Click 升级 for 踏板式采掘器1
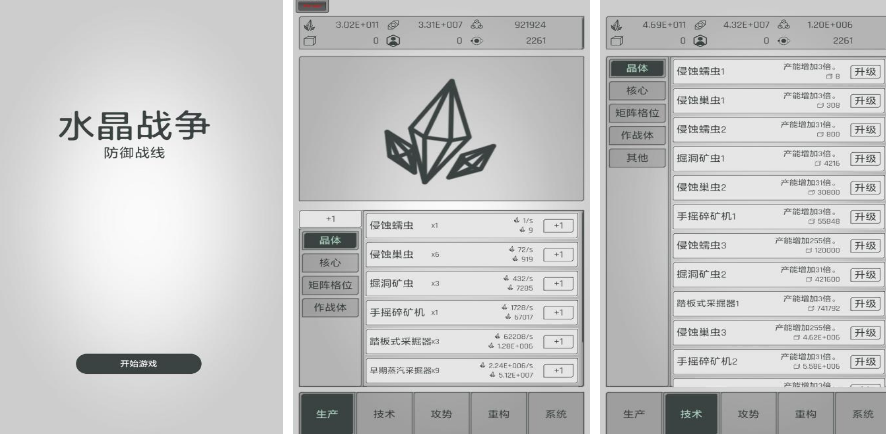886x434 pixels. pos(865,304)
